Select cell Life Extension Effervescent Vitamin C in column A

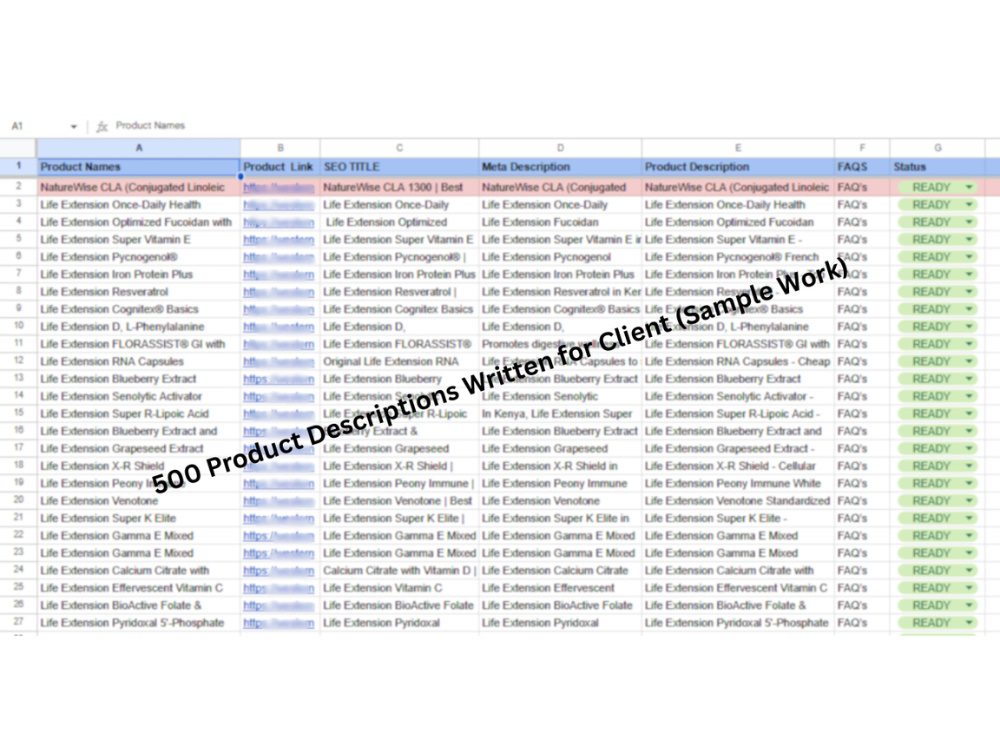point(138,588)
